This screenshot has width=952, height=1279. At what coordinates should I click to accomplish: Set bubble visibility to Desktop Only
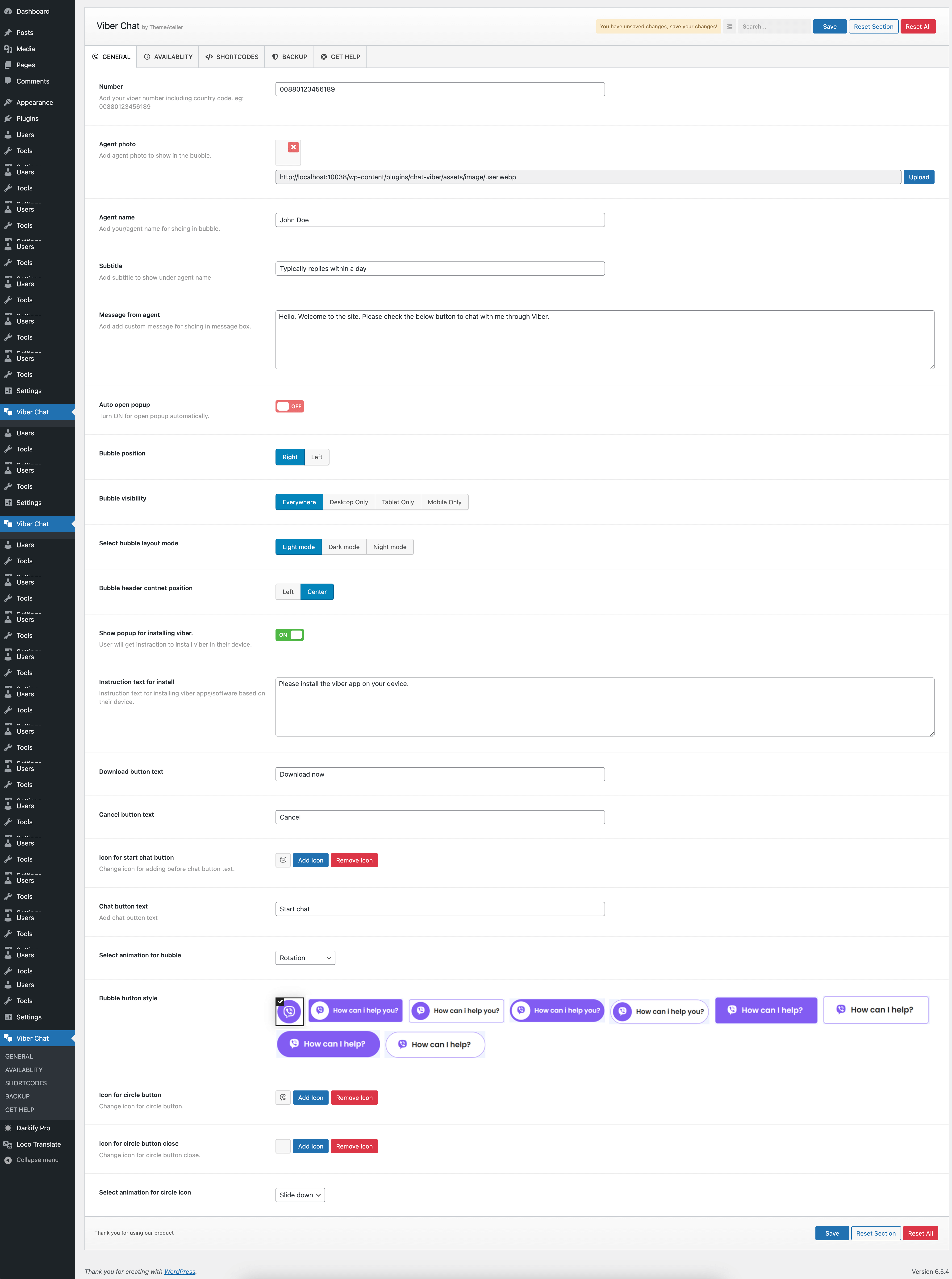coord(349,502)
